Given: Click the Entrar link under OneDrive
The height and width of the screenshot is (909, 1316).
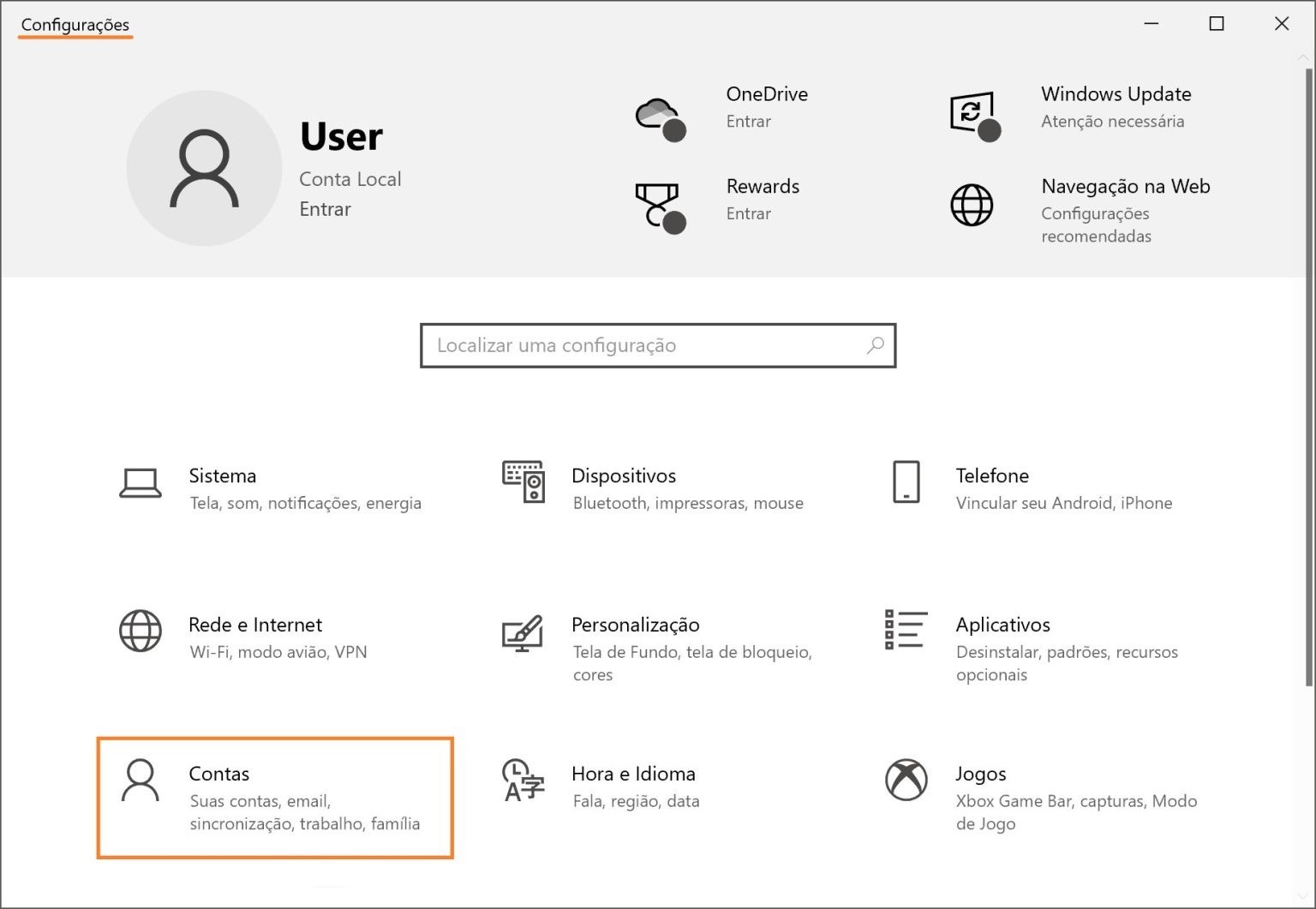Looking at the screenshot, I should [x=749, y=122].
